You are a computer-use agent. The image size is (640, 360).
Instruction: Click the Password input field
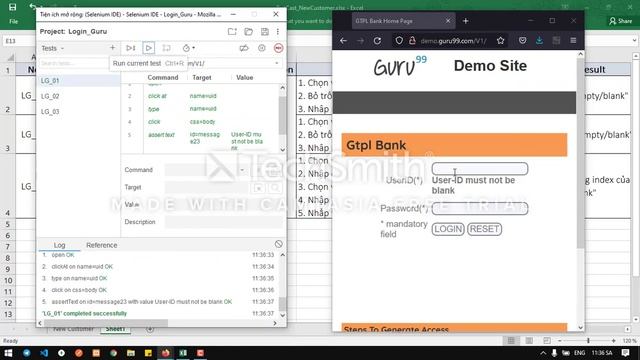click(x=480, y=209)
